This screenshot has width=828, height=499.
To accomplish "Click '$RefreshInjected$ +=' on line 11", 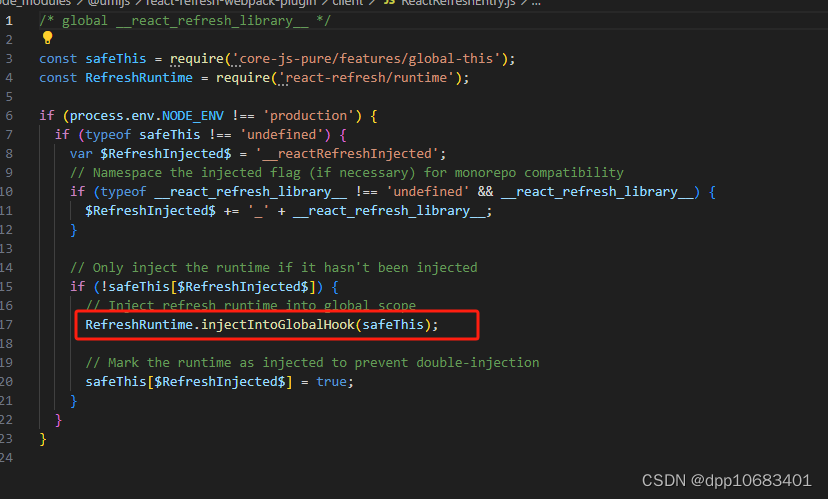I will pyautogui.click(x=162, y=211).
